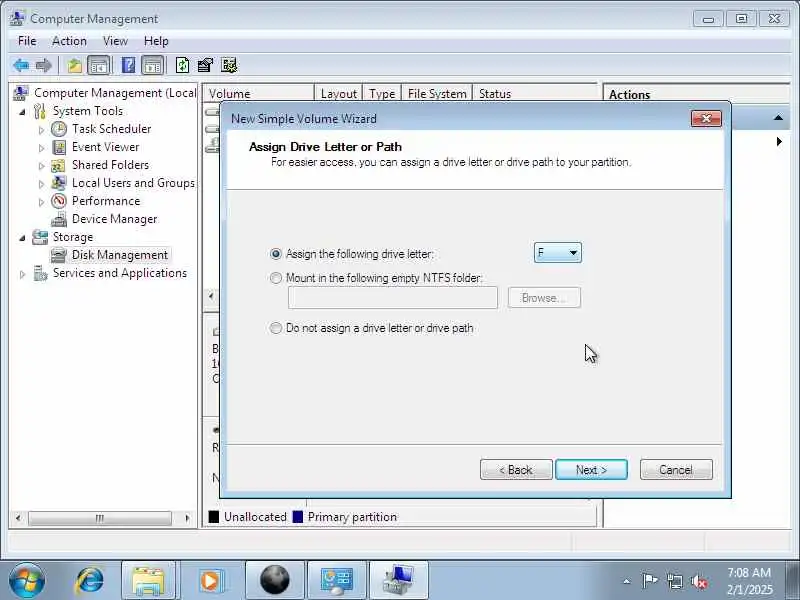Click the green Refresh toolbar icon

click(x=182, y=65)
